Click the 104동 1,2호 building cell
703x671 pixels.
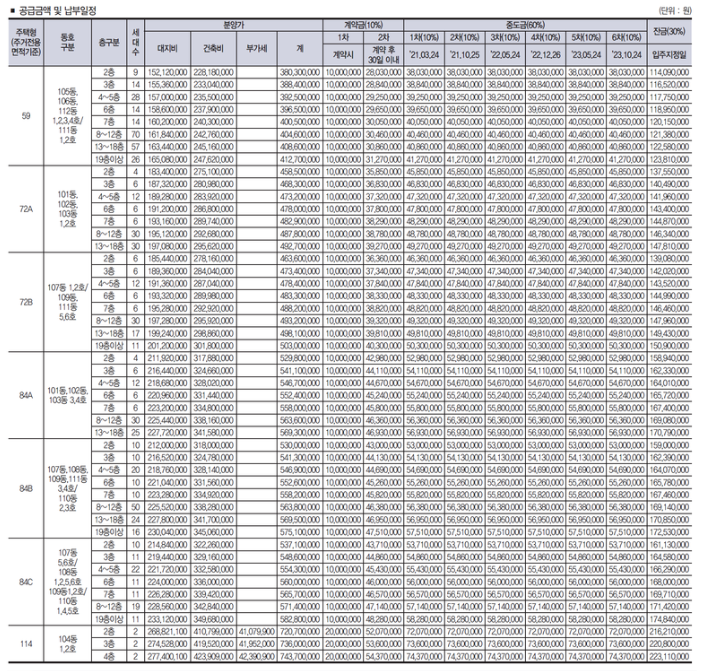68,644
